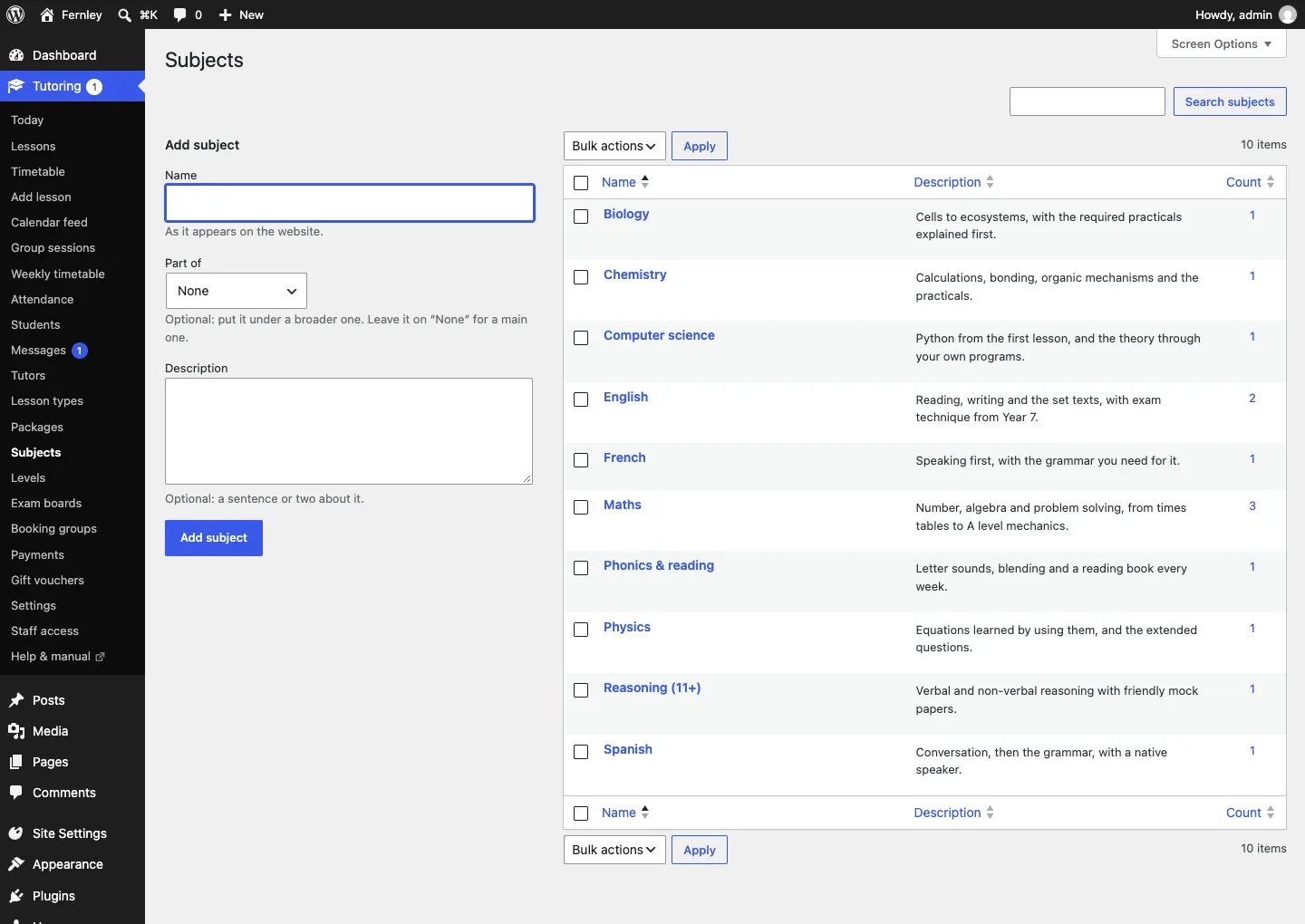Open Exam boards menu item

46,503
